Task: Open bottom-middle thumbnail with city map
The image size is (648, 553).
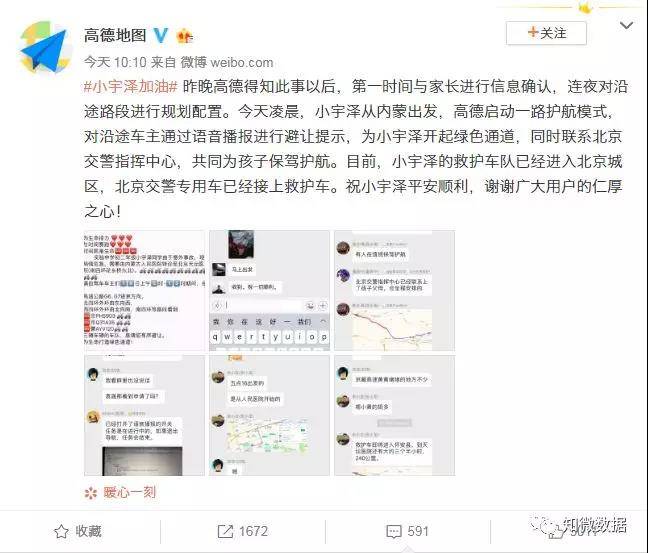Action: pos(269,415)
